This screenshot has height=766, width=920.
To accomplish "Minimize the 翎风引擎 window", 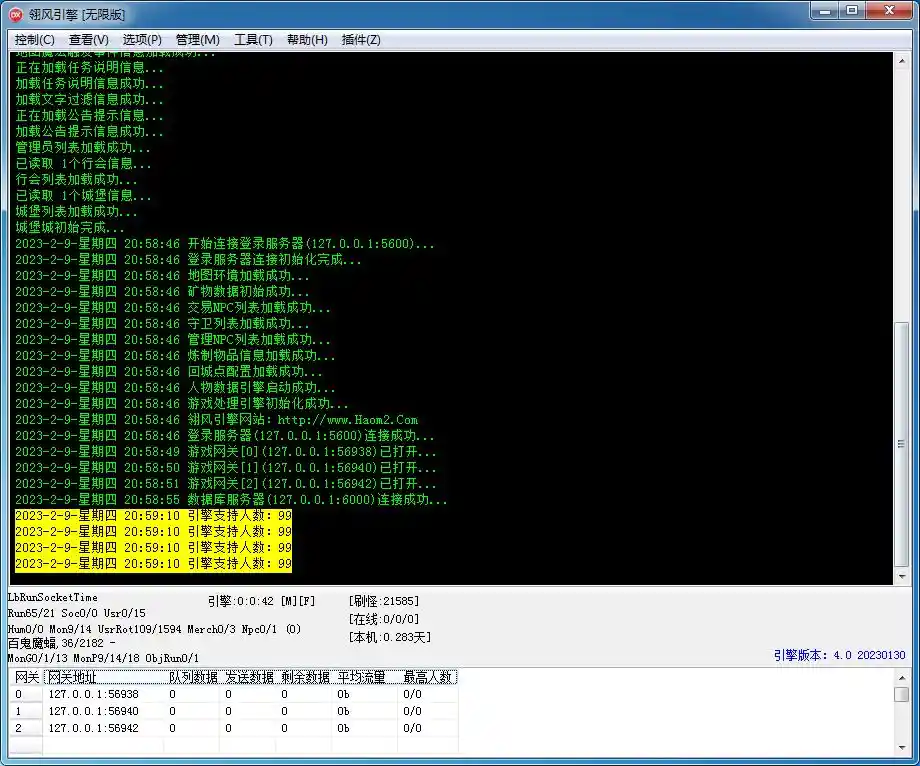I will 826,11.
